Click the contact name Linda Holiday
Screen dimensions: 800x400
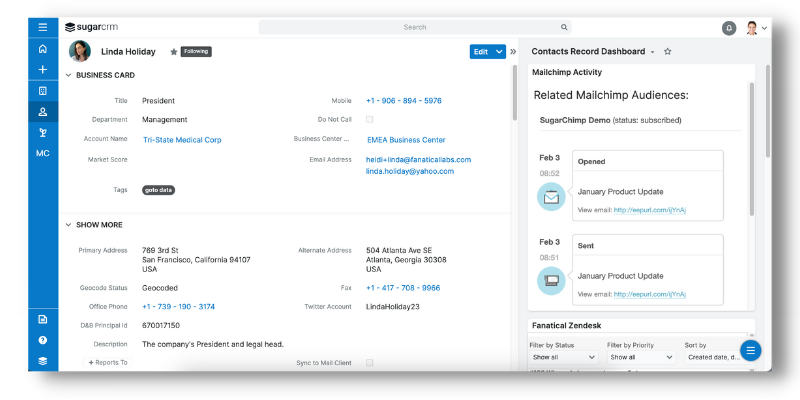(x=128, y=52)
